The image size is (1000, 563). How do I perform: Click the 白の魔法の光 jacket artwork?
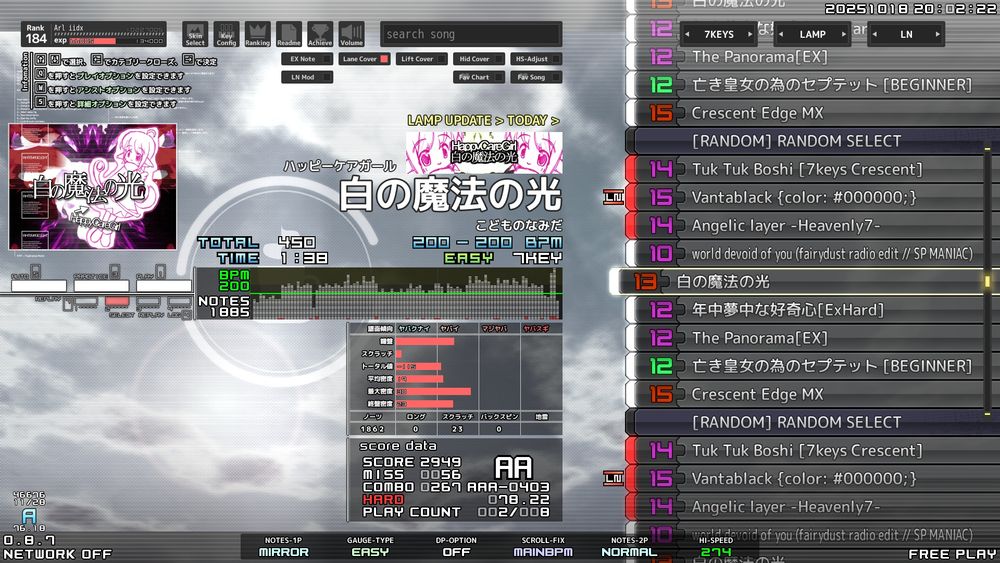92,186
